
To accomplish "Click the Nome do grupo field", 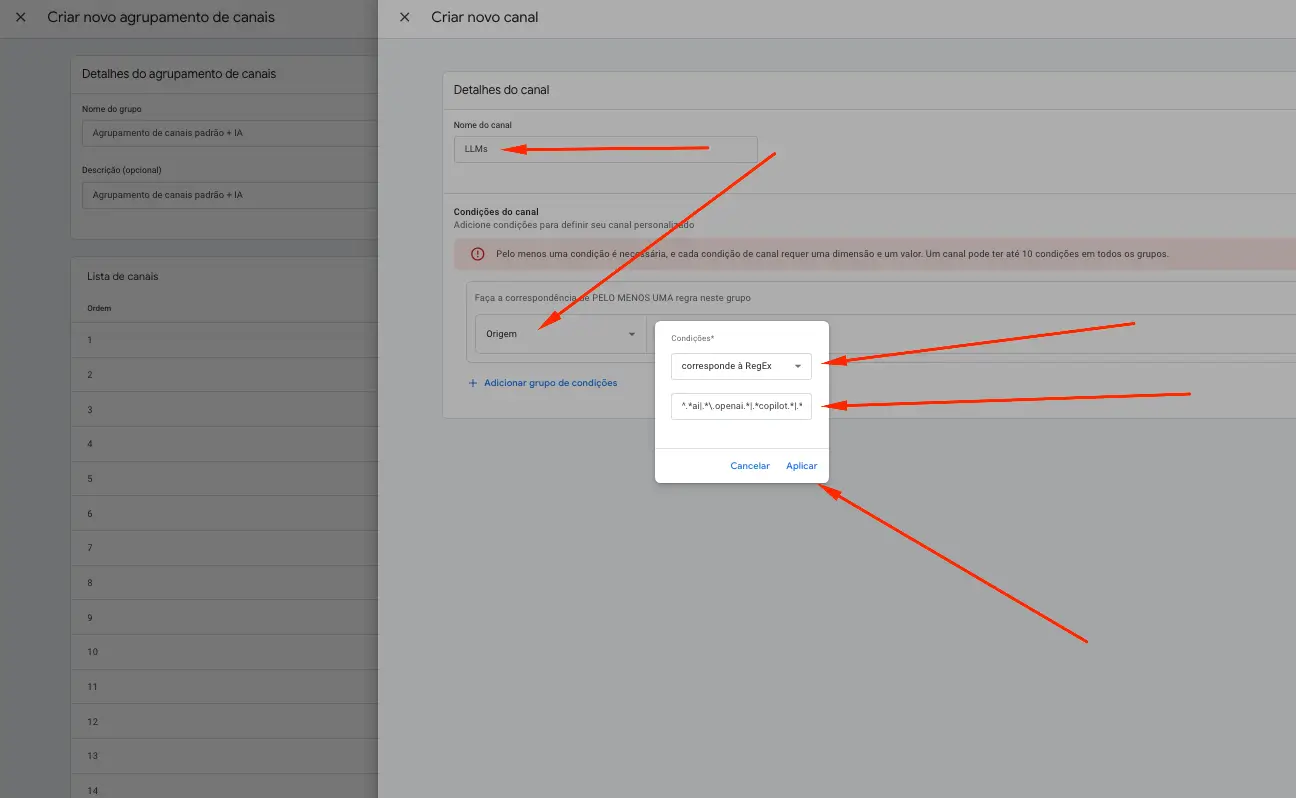I will pos(230,132).
